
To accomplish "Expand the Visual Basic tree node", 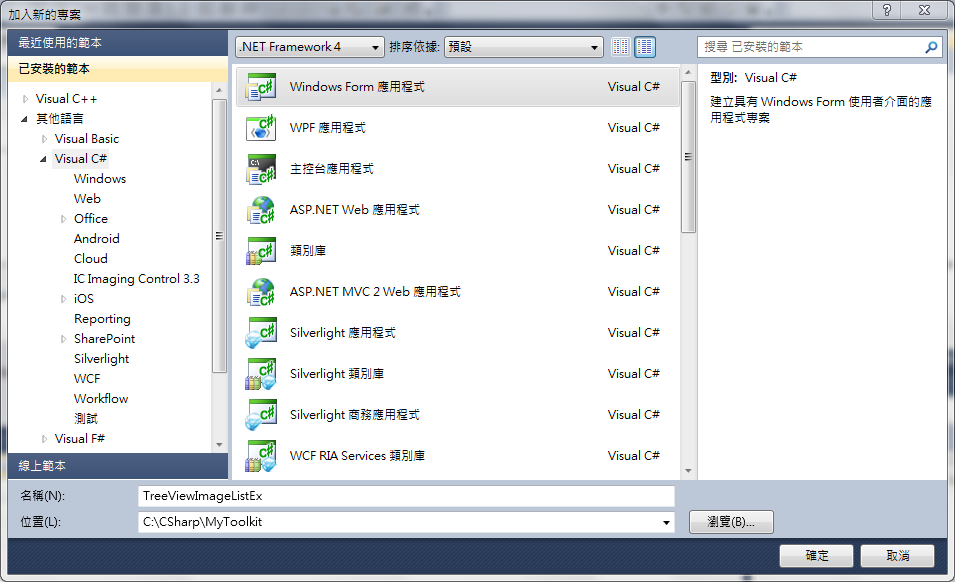I will tap(44, 139).
